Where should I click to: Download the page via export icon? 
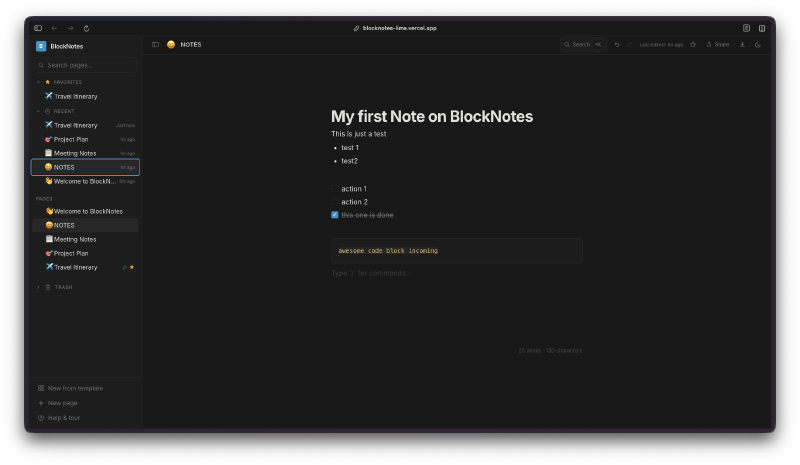point(742,44)
